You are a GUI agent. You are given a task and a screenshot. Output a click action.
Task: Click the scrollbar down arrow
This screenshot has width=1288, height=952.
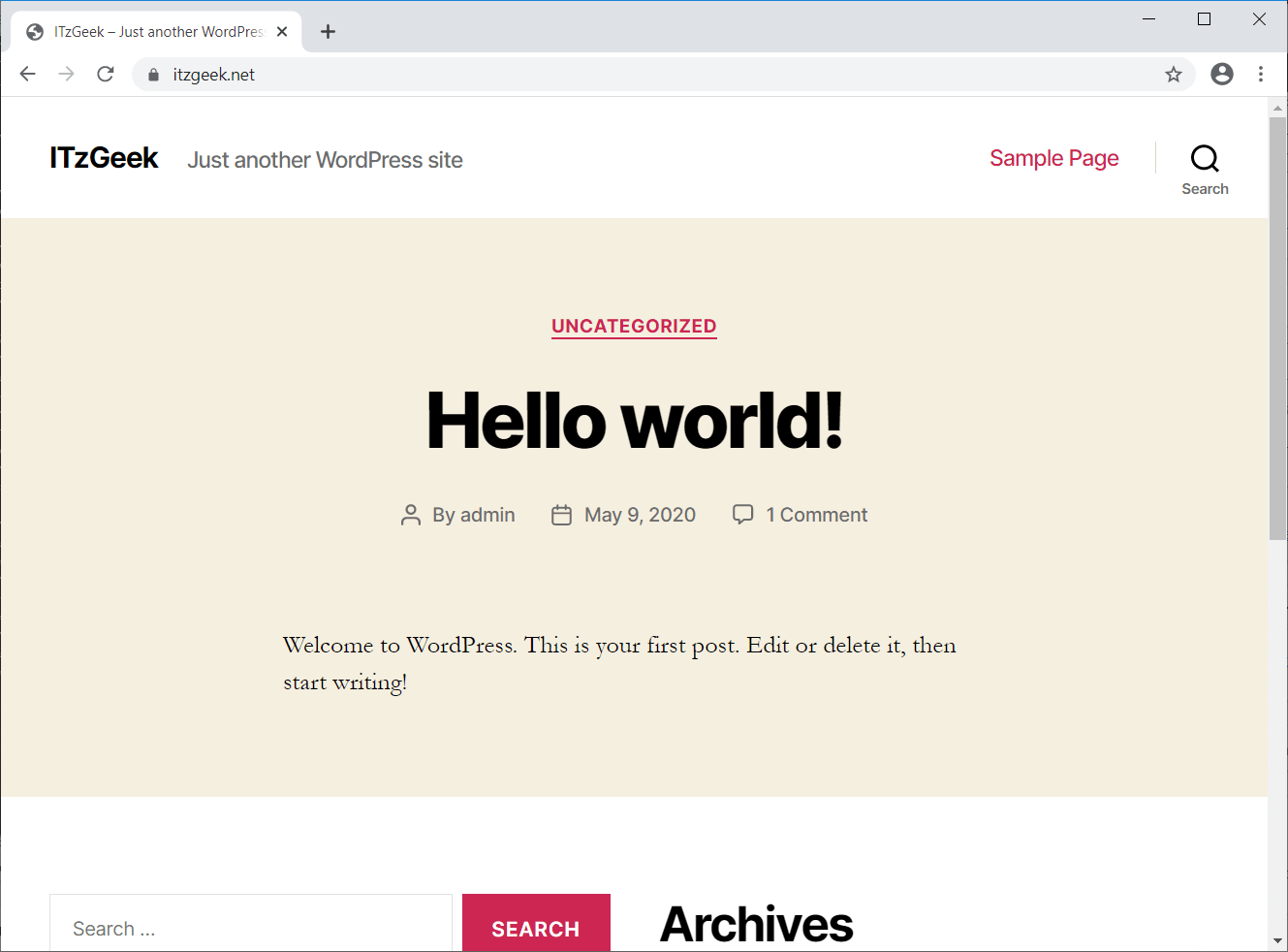(x=1277, y=940)
